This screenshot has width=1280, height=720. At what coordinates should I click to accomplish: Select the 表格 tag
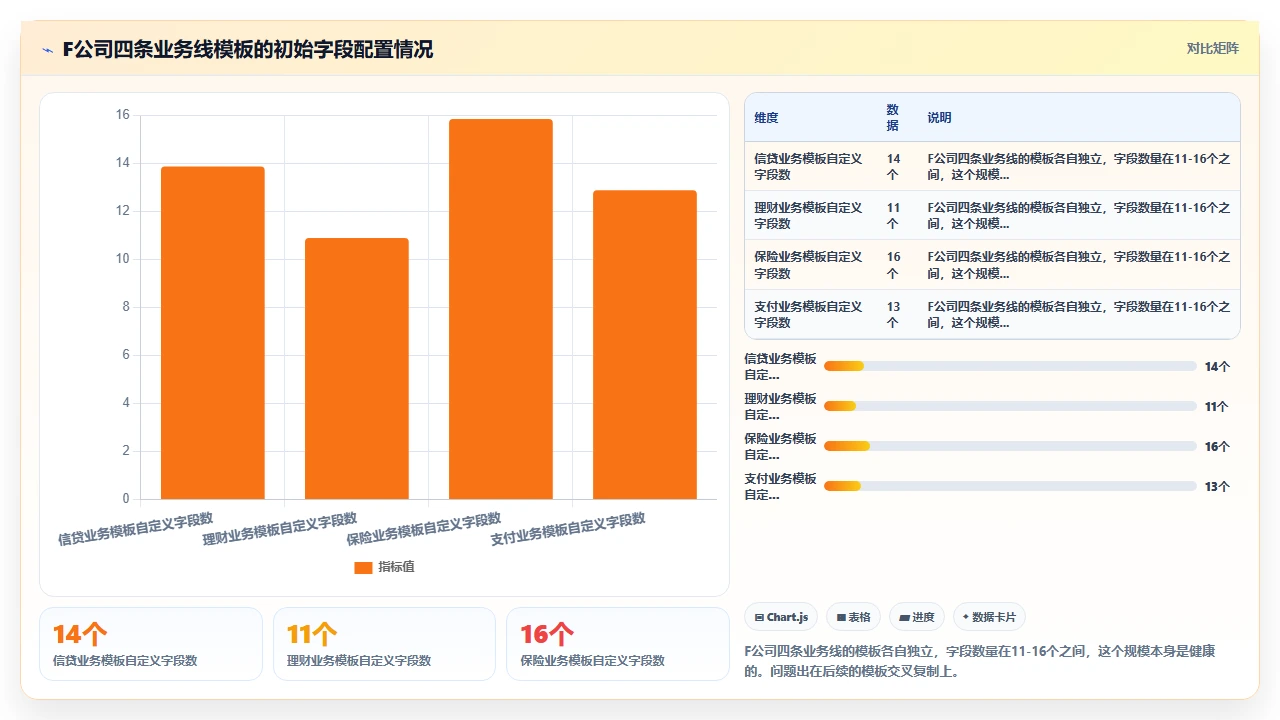(853, 617)
